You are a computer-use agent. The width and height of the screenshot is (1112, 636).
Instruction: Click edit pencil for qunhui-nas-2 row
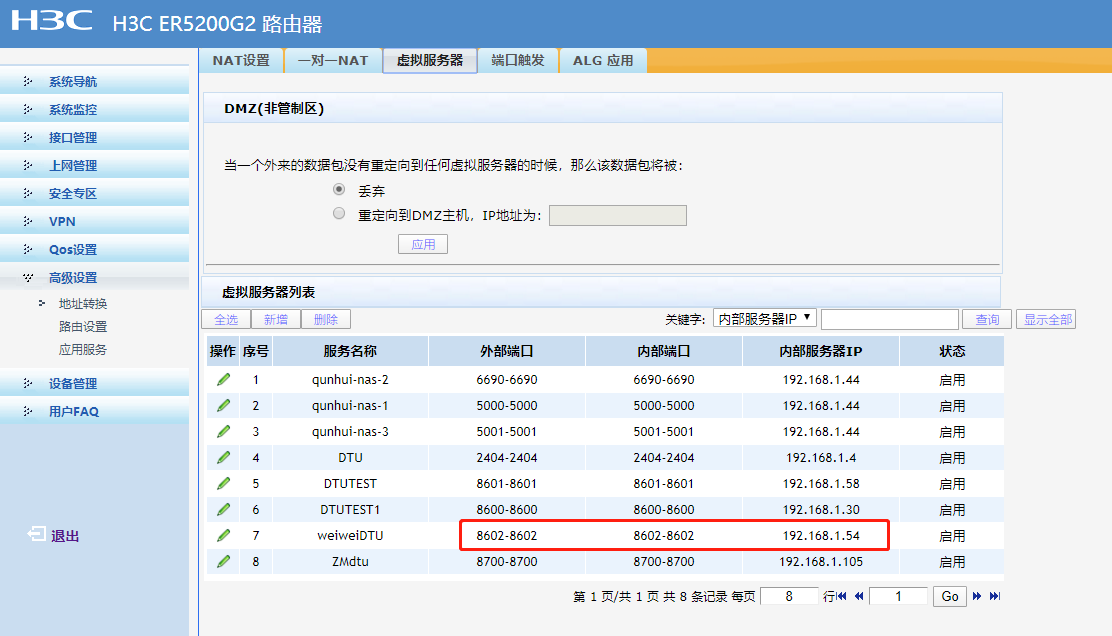point(223,379)
